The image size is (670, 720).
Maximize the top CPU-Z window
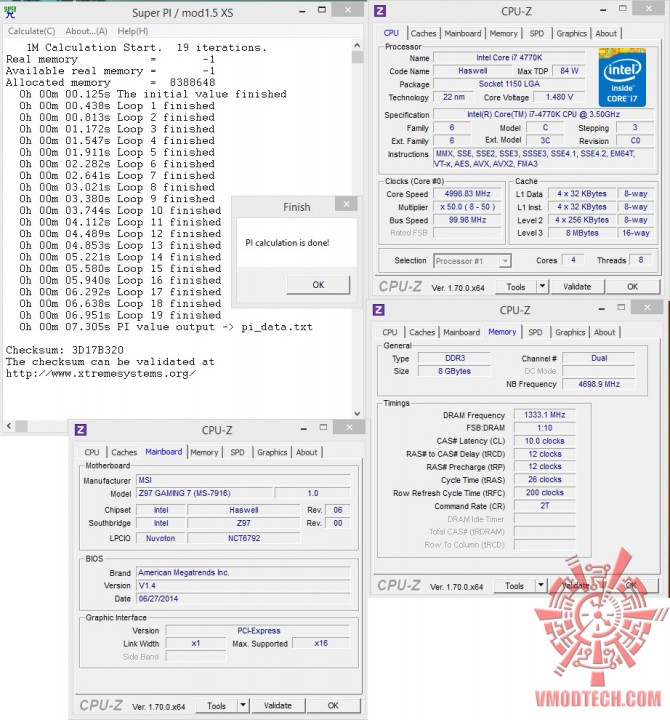[623, 9]
